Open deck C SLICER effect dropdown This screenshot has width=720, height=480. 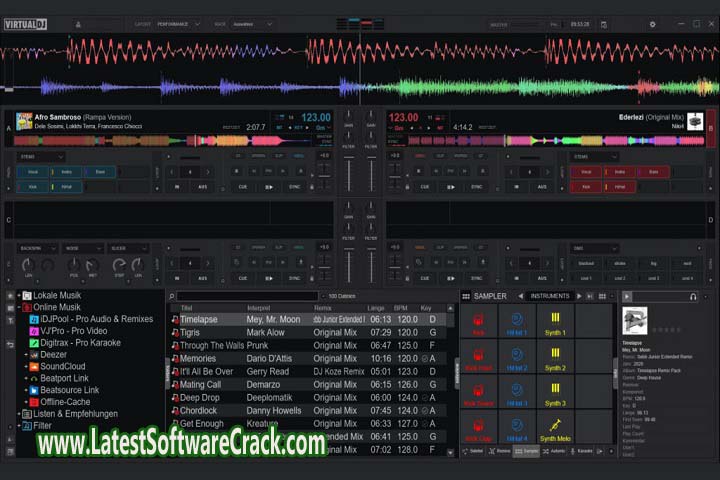click(x=129, y=248)
